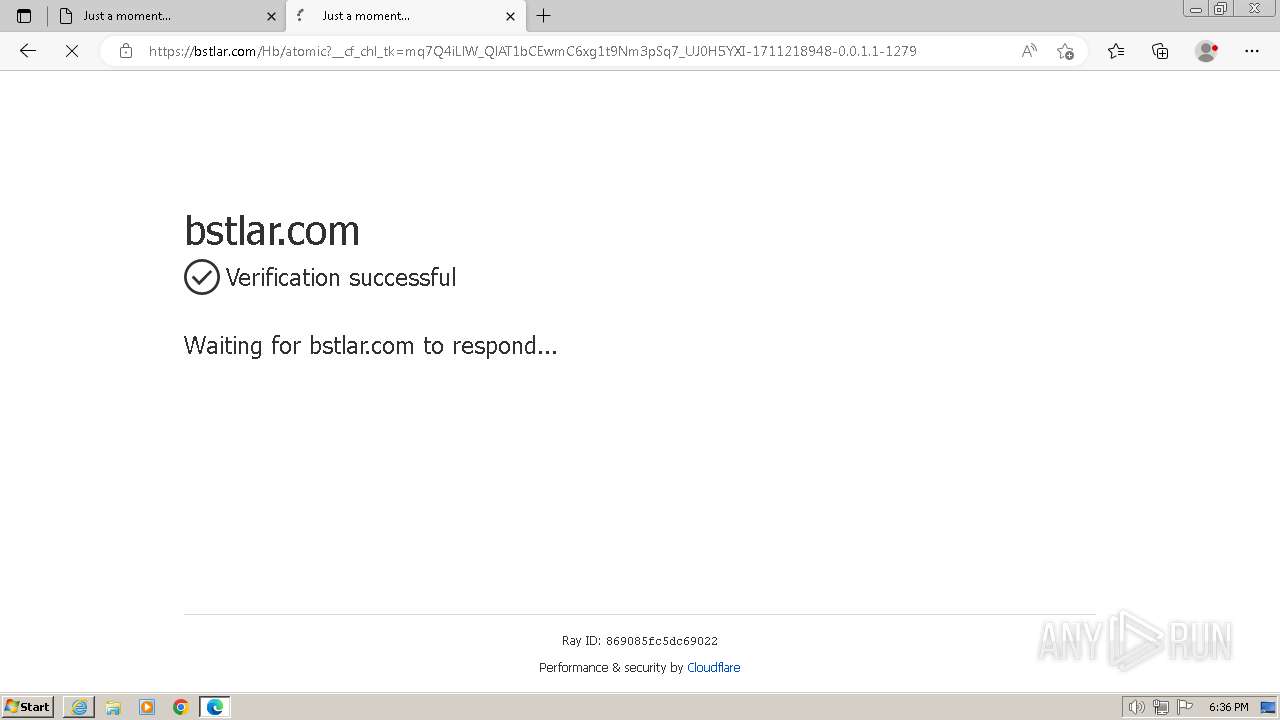1280x720 pixels.
Task: Follow the Cloudflare link
Action: pos(713,667)
